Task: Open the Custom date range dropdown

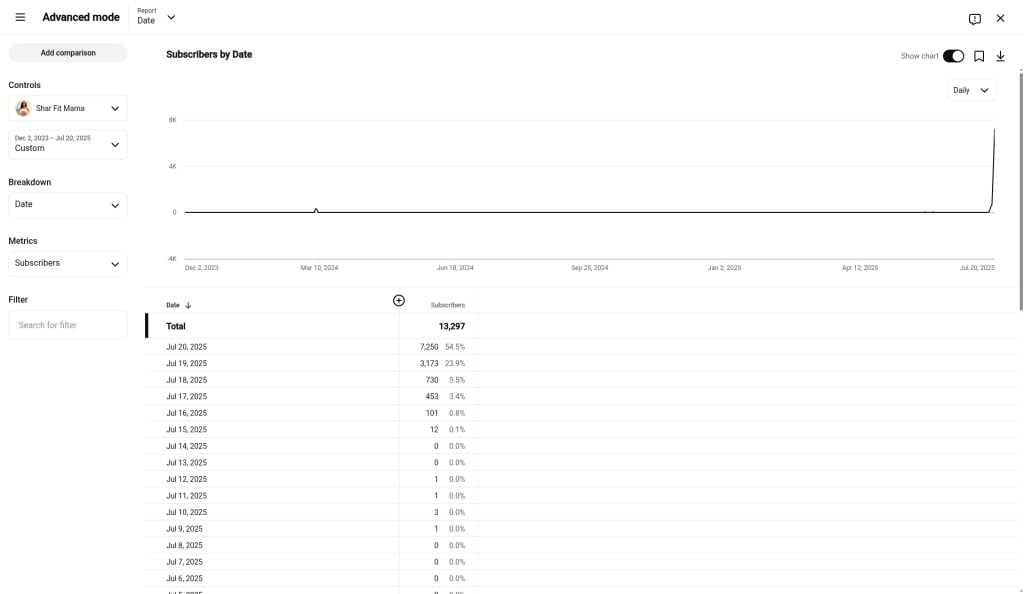Action: tap(68, 144)
